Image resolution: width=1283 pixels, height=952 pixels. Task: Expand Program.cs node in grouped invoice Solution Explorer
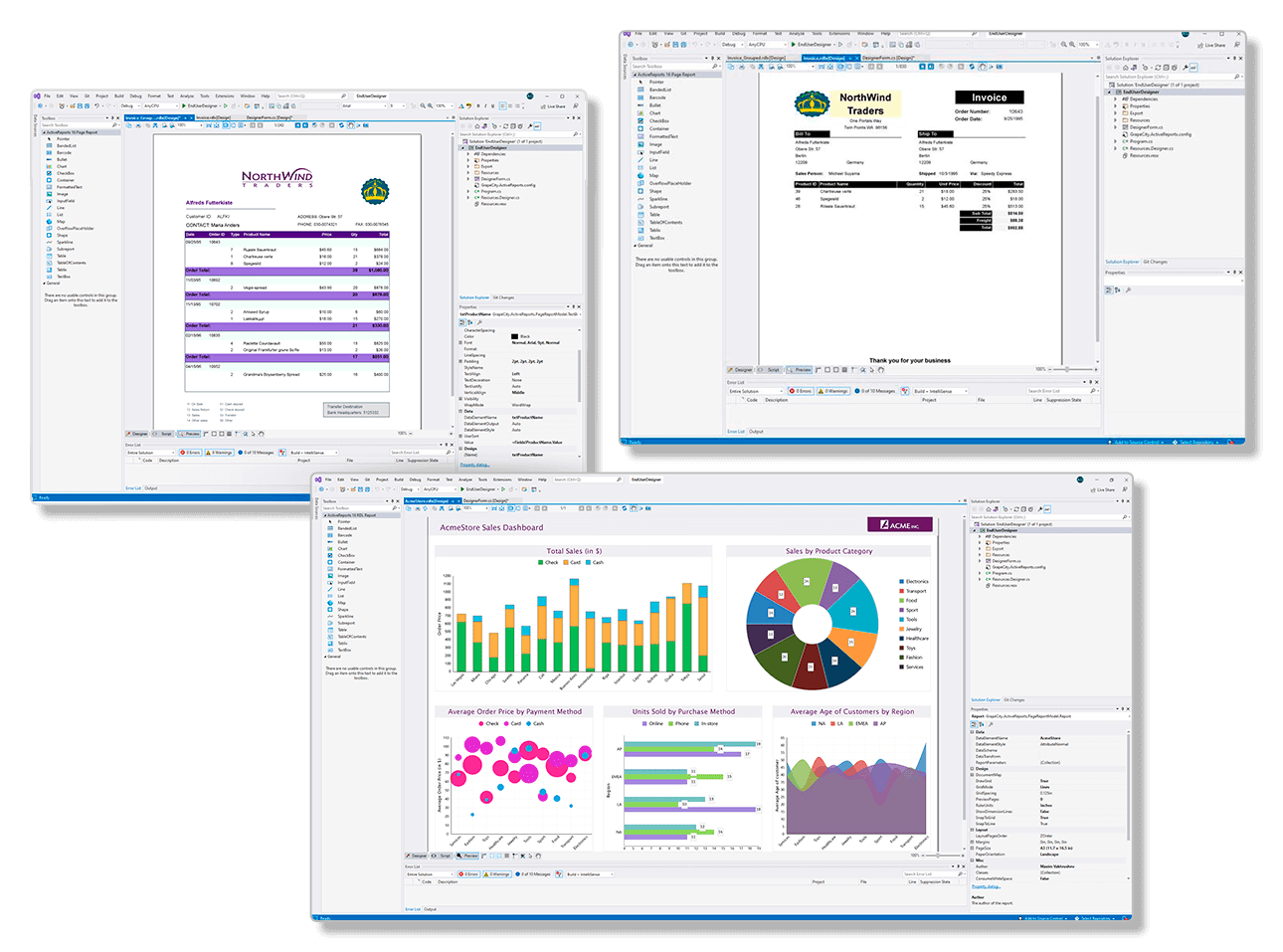pyautogui.click(x=468, y=191)
